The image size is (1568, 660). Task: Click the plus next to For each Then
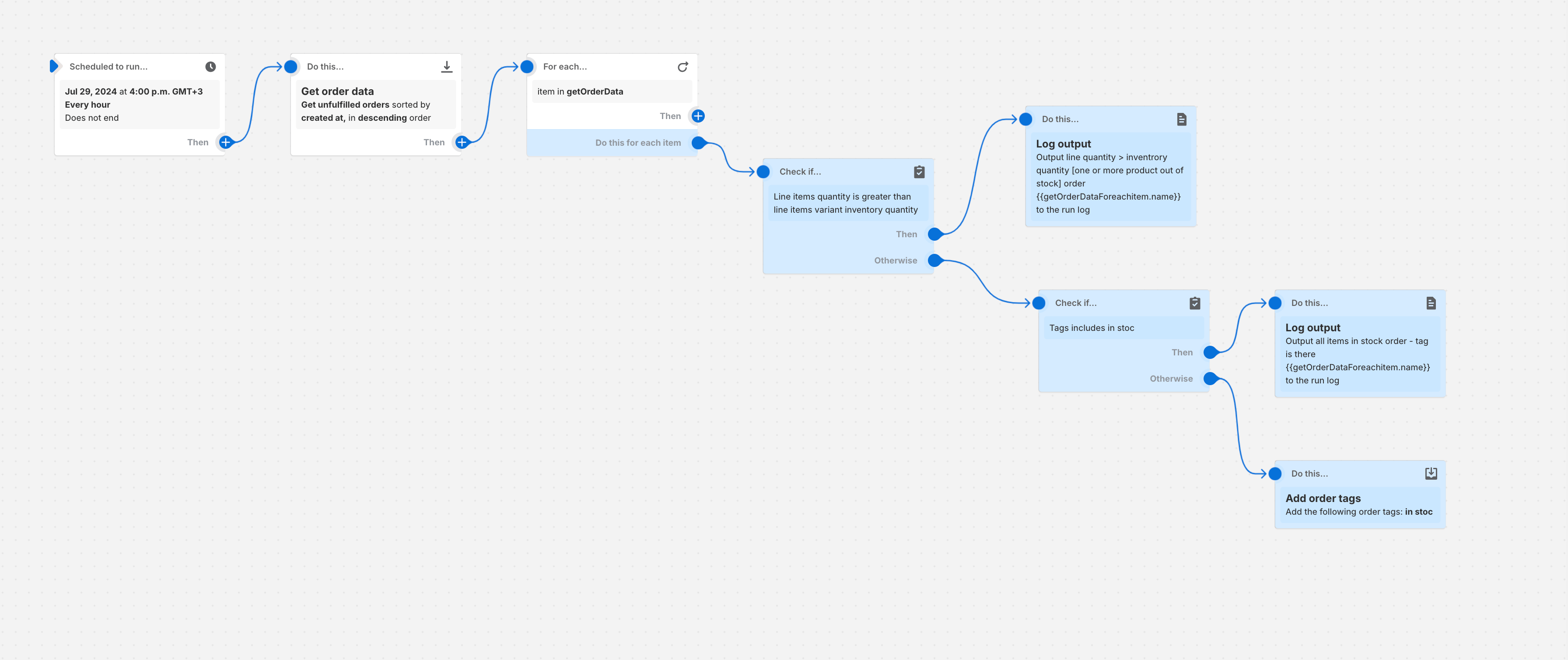point(697,116)
